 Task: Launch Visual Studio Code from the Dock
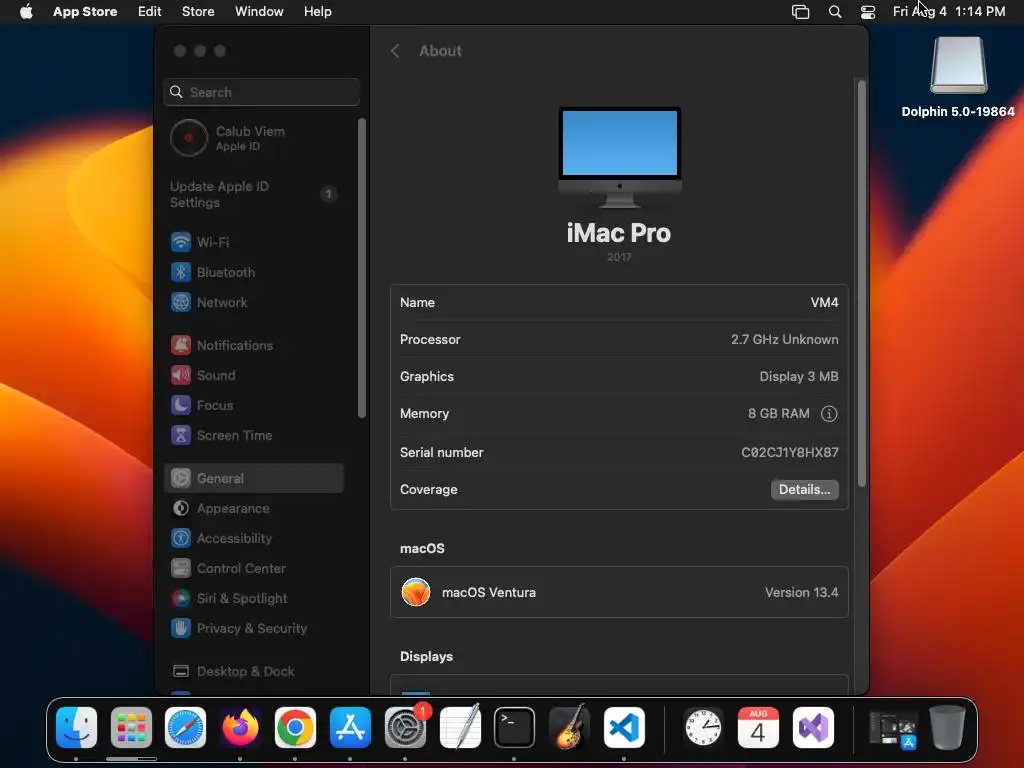(x=624, y=728)
